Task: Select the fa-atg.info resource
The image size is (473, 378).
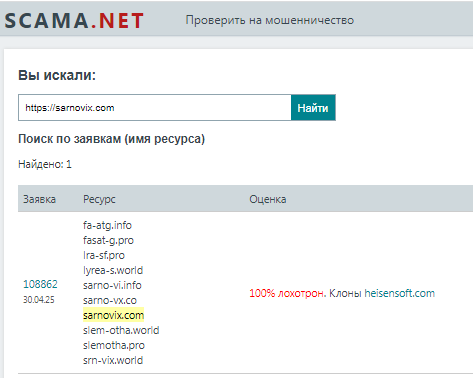Action: pyautogui.click(x=107, y=225)
